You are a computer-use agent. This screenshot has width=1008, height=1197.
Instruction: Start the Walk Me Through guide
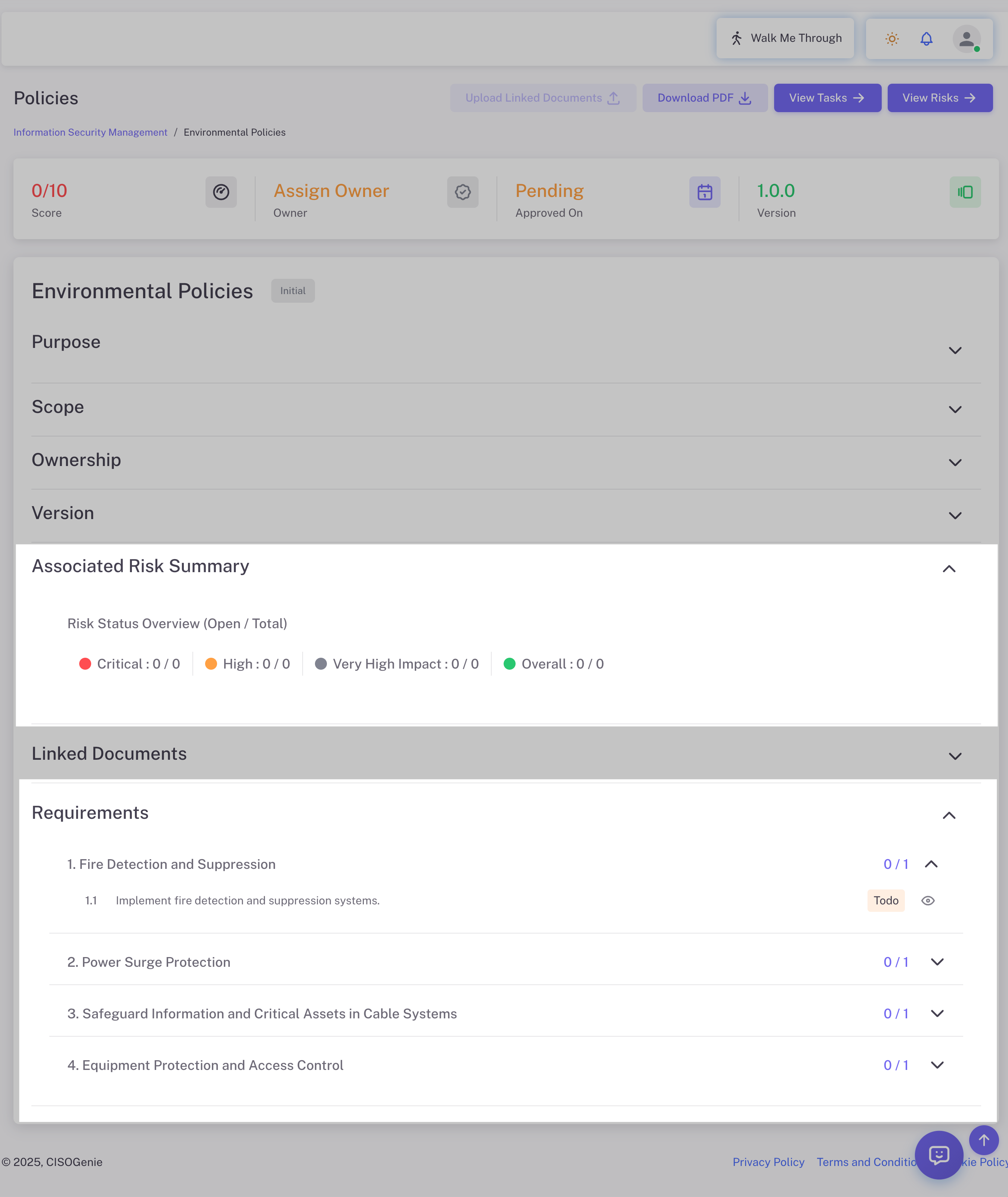pos(785,38)
